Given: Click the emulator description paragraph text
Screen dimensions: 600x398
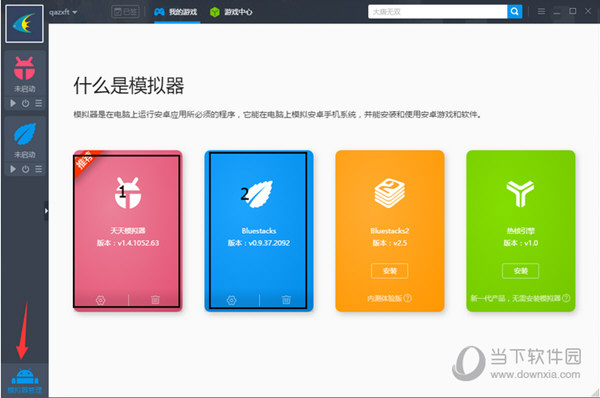Looking at the screenshot, I should [277, 114].
